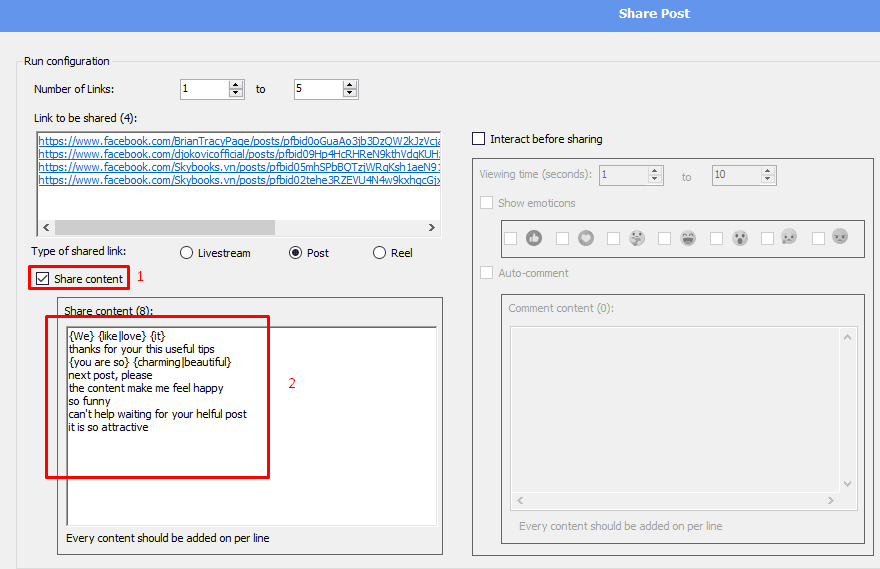This screenshot has height=569, width=880.
Task: Decrease the maximum Number of Links
Action: coord(350,93)
